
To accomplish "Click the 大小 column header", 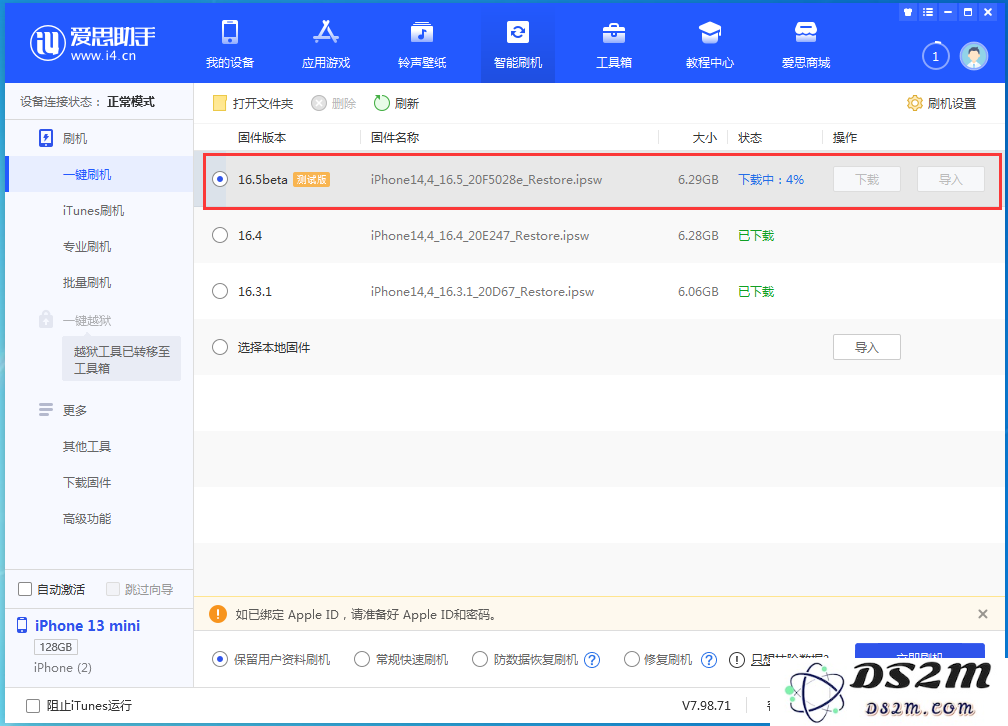I will click(705, 138).
